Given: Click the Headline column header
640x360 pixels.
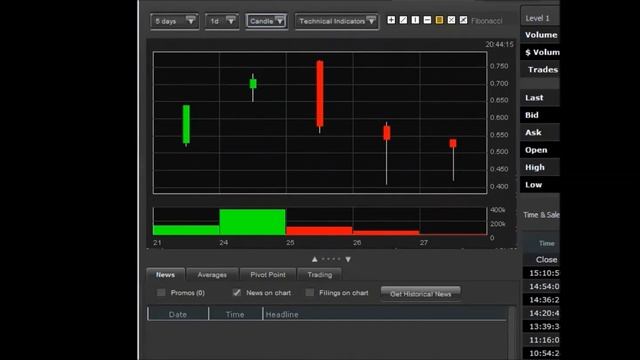Looking at the screenshot, I should click(x=385, y=314).
